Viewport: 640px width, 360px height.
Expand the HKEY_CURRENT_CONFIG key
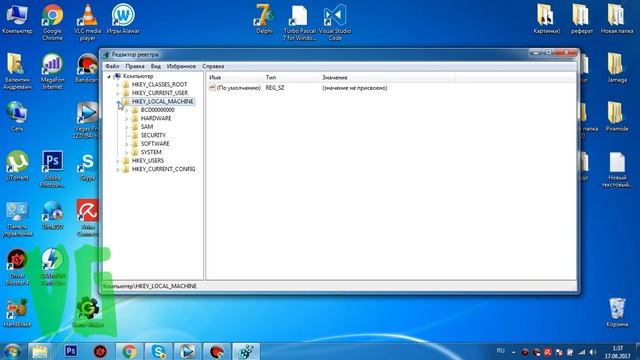118,169
